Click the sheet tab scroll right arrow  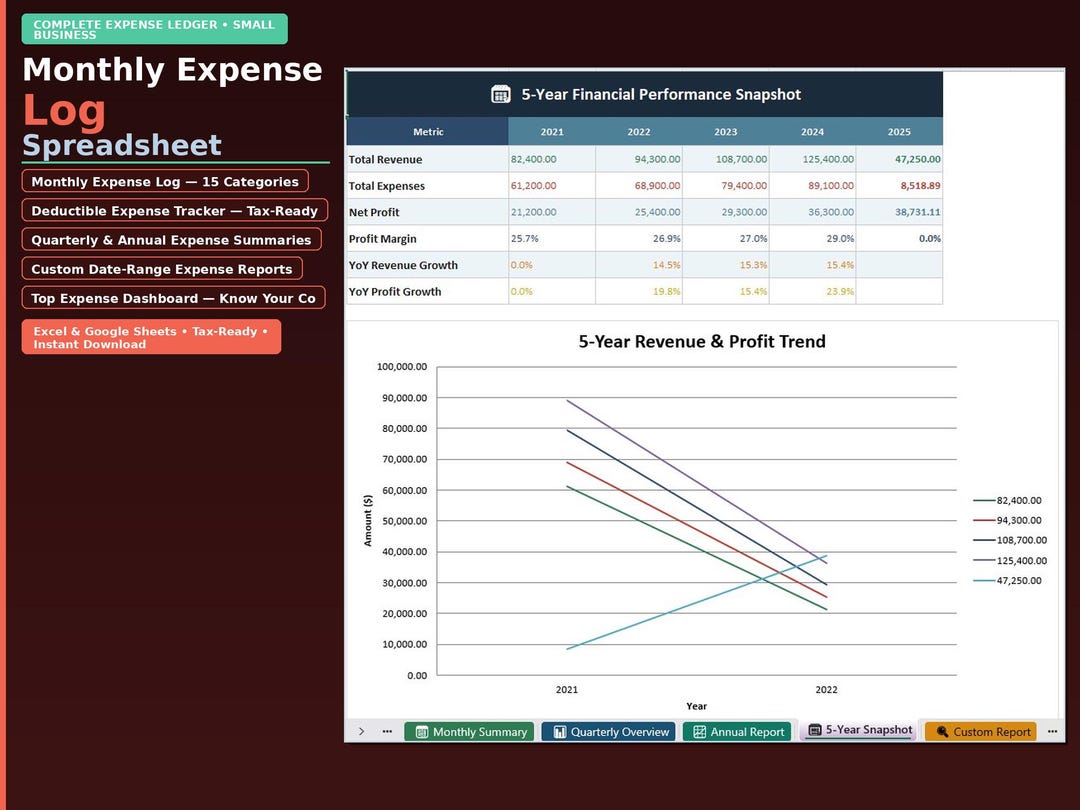(x=362, y=731)
